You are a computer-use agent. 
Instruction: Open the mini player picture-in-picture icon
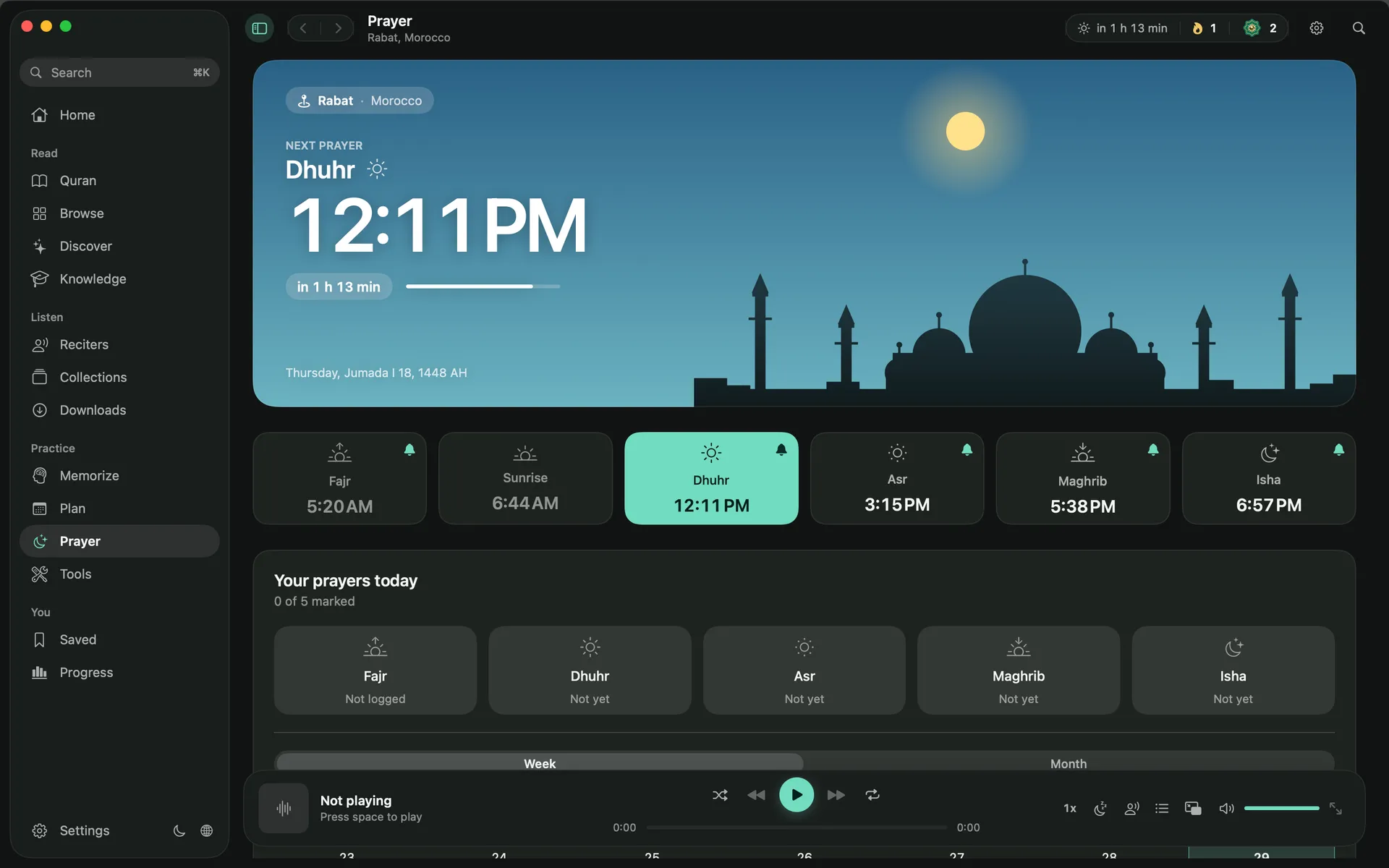tap(1193, 808)
